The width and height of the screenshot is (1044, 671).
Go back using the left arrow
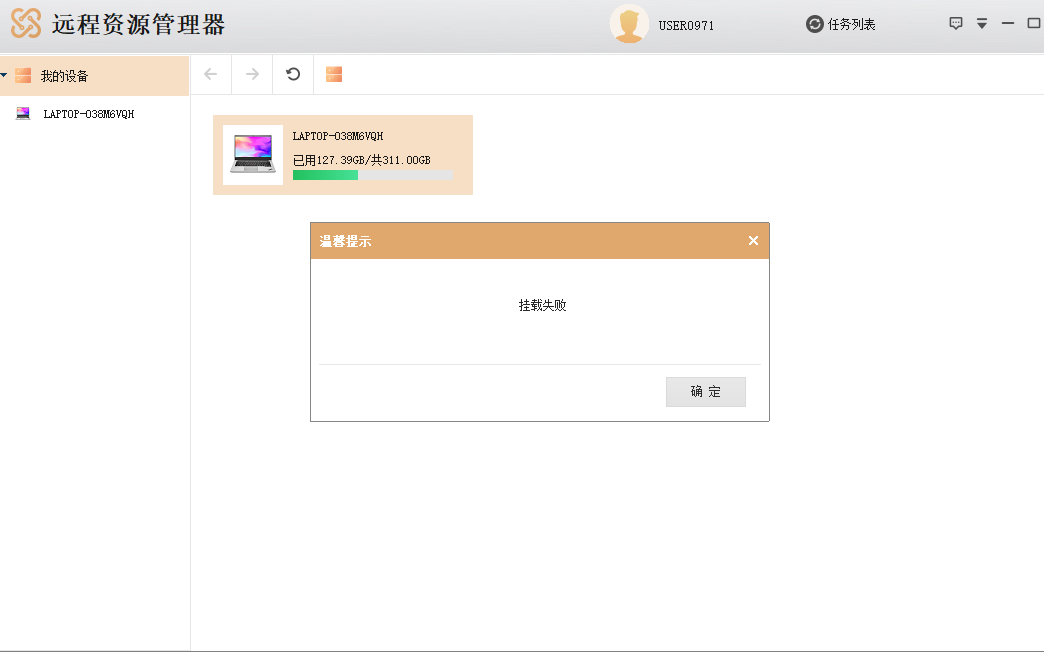click(x=210, y=74)
